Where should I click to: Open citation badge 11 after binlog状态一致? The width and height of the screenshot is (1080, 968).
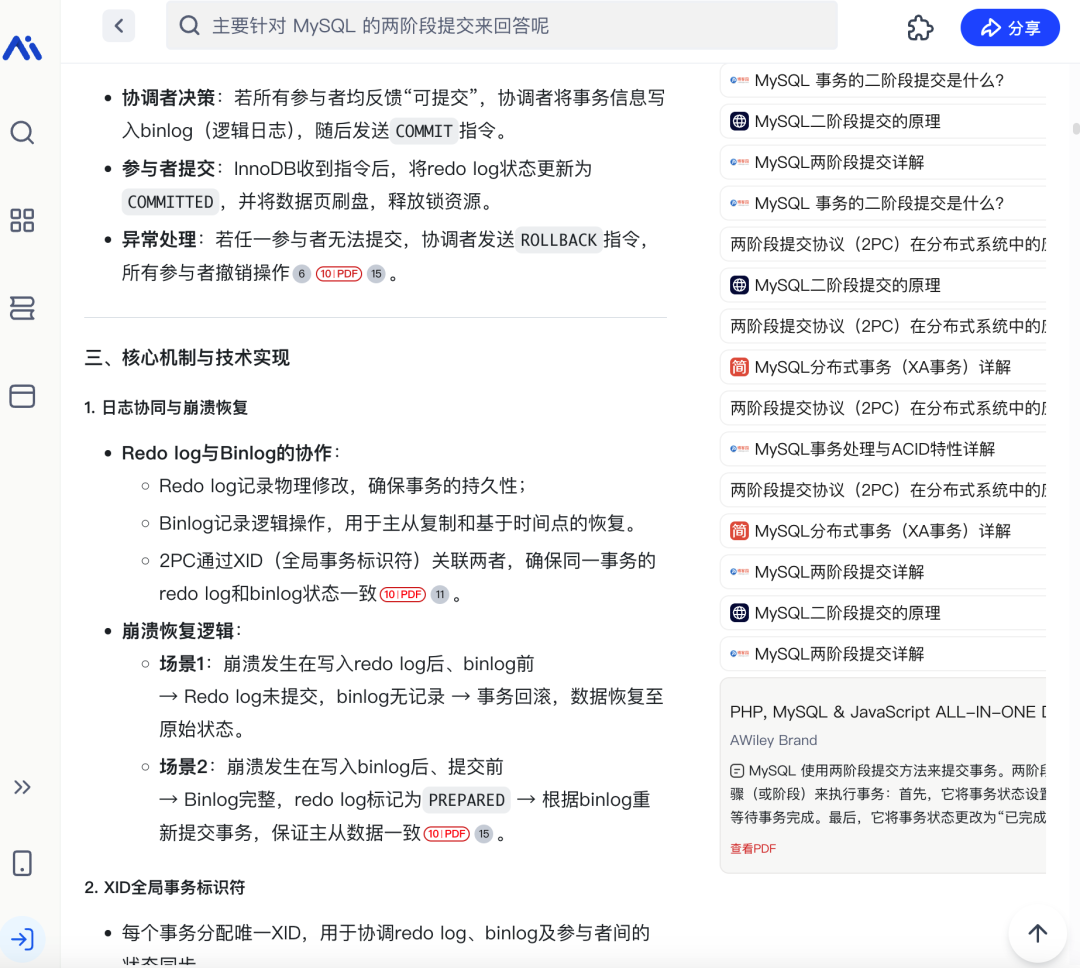(440, 595)
